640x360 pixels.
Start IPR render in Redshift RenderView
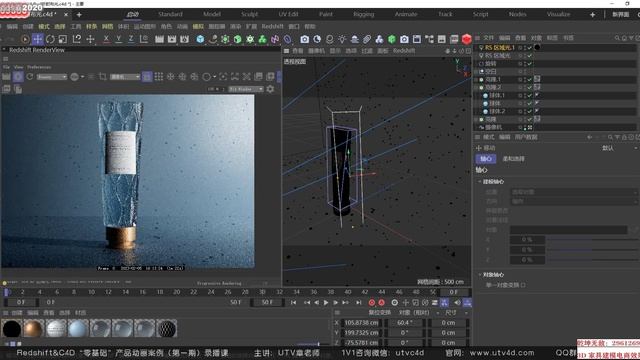(x=18, y=77)
